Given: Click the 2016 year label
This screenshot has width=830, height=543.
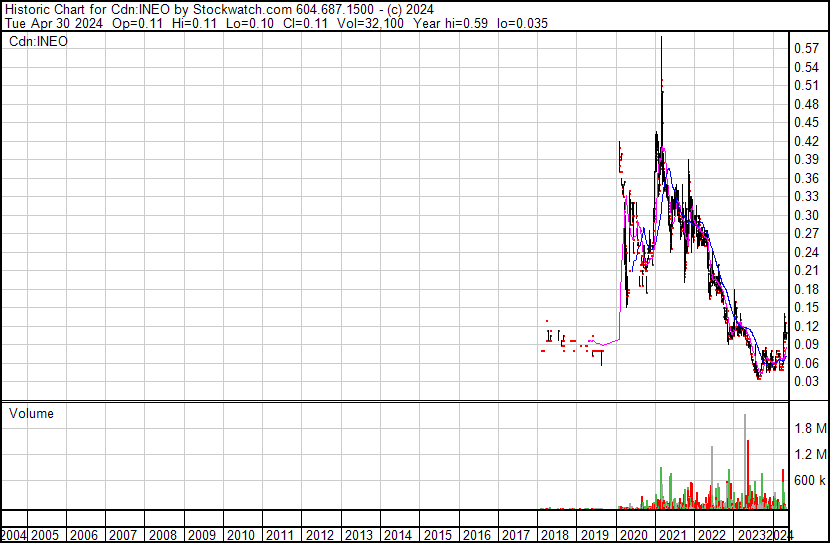Looking at the screenshot, I should pos(477,536).
